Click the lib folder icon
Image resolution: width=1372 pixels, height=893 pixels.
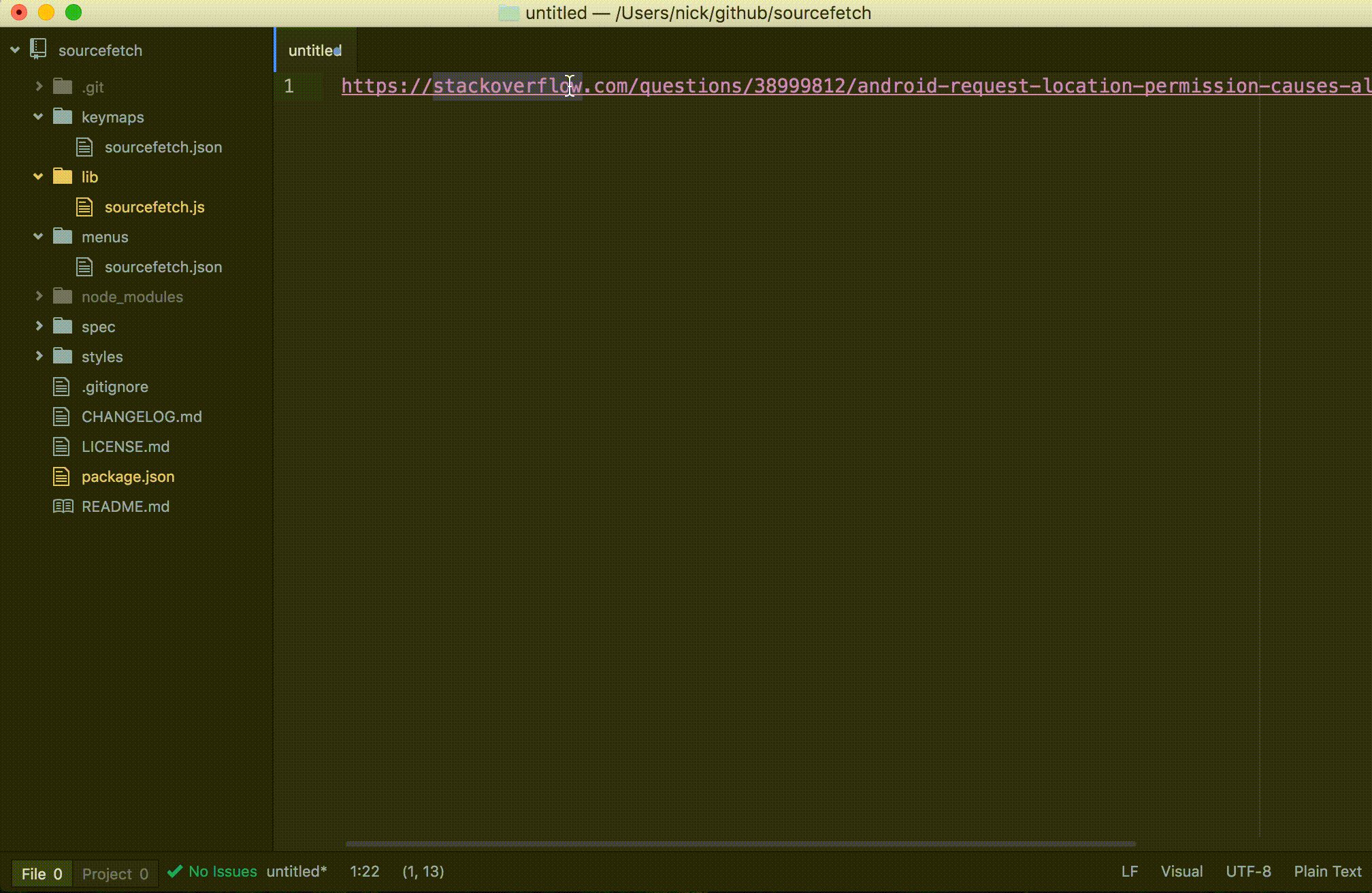pyautogui.click(x=63, y=177)
